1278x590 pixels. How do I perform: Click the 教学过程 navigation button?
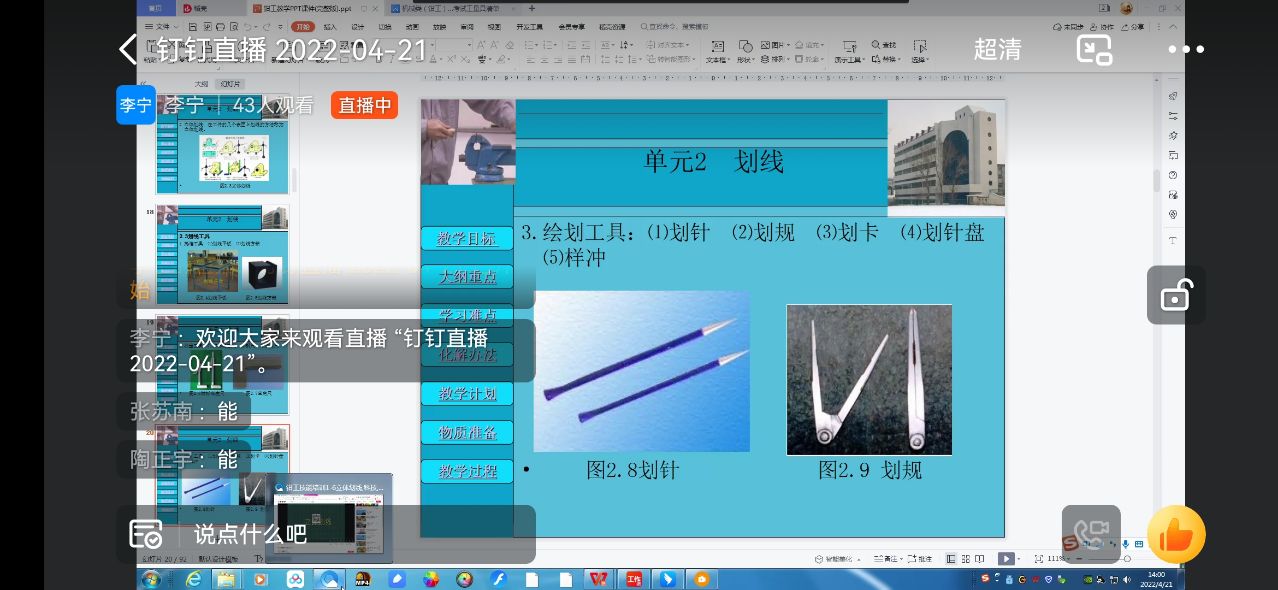tap(467, 471)
